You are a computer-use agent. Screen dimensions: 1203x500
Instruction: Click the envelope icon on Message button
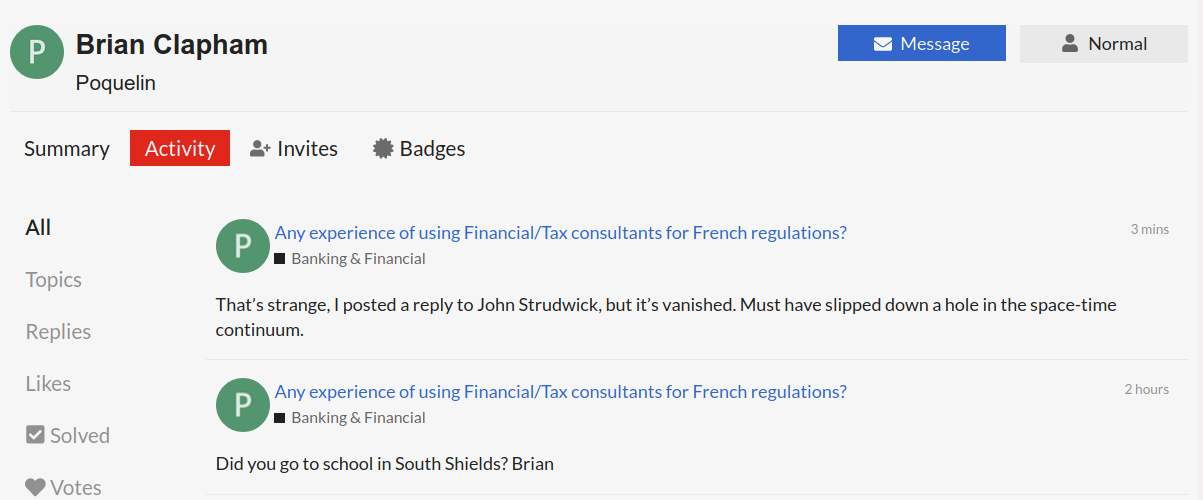click(882, 44)
